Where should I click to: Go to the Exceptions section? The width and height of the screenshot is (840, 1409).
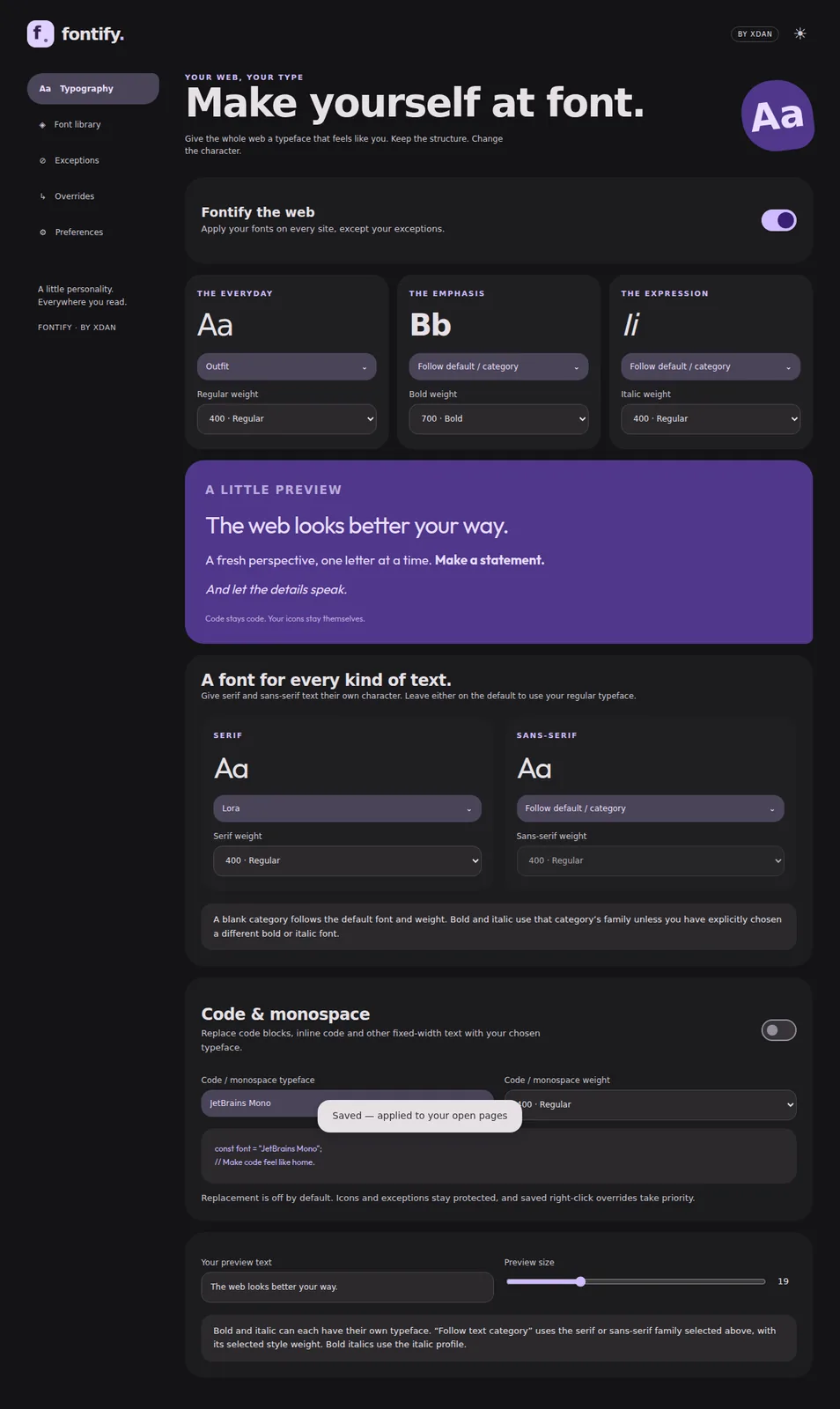click(93, 161)
